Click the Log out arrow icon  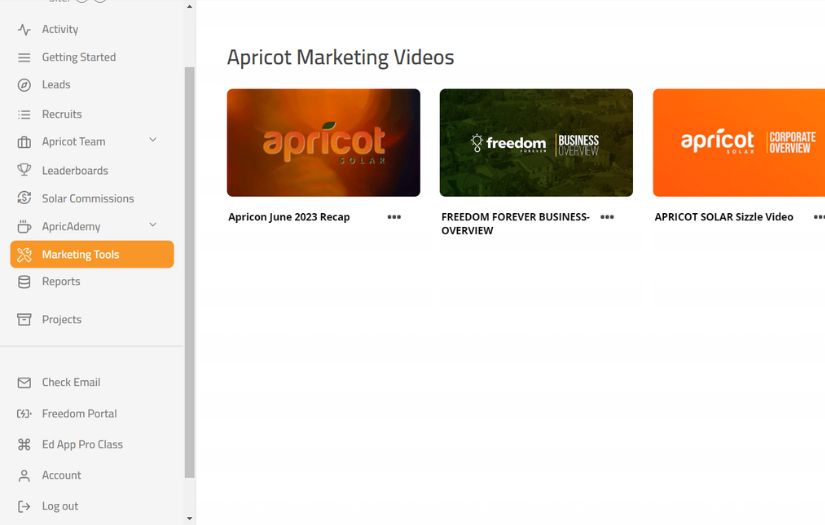24,506
